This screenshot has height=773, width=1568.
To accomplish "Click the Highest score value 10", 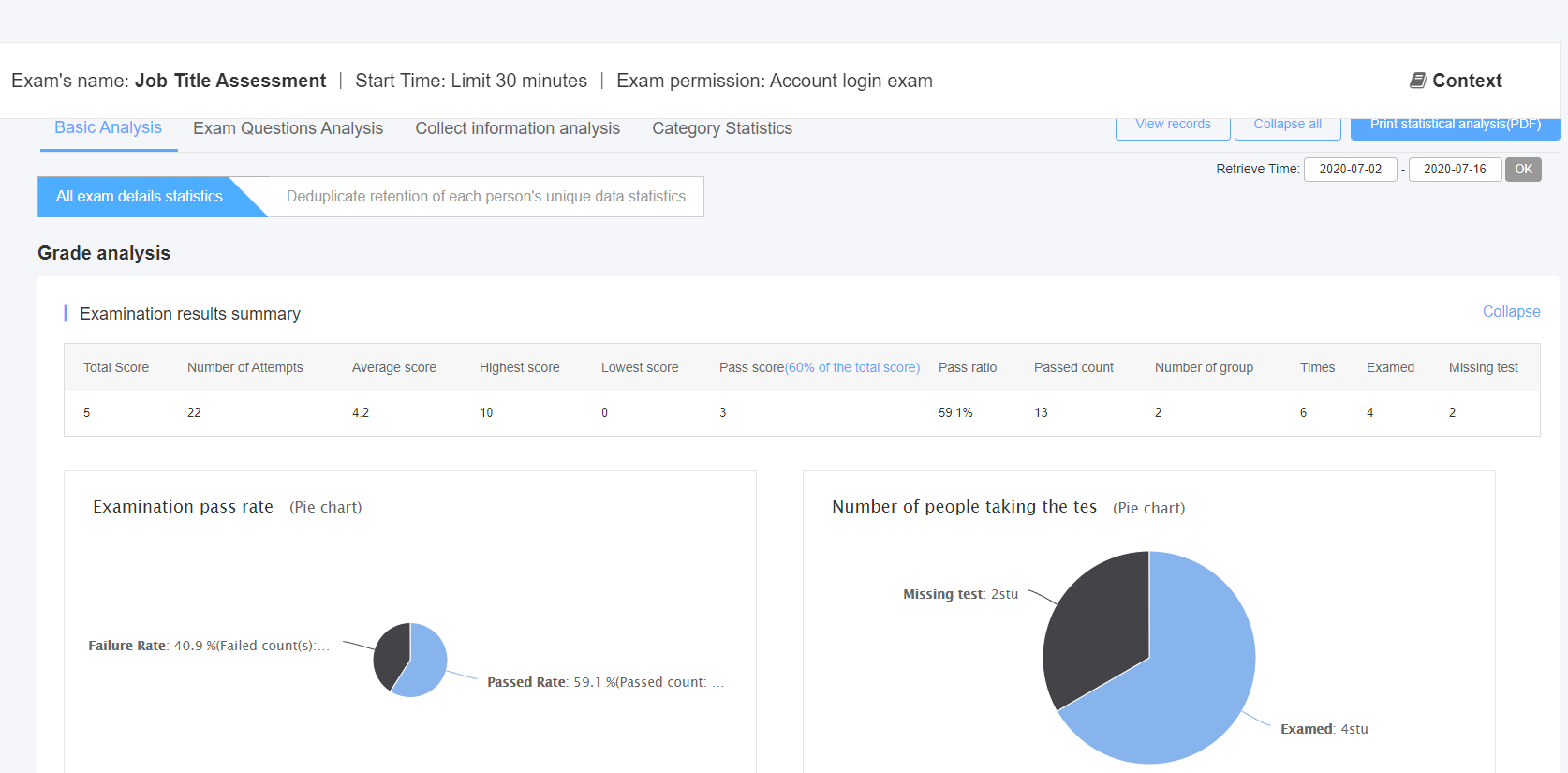I will 486,413.
